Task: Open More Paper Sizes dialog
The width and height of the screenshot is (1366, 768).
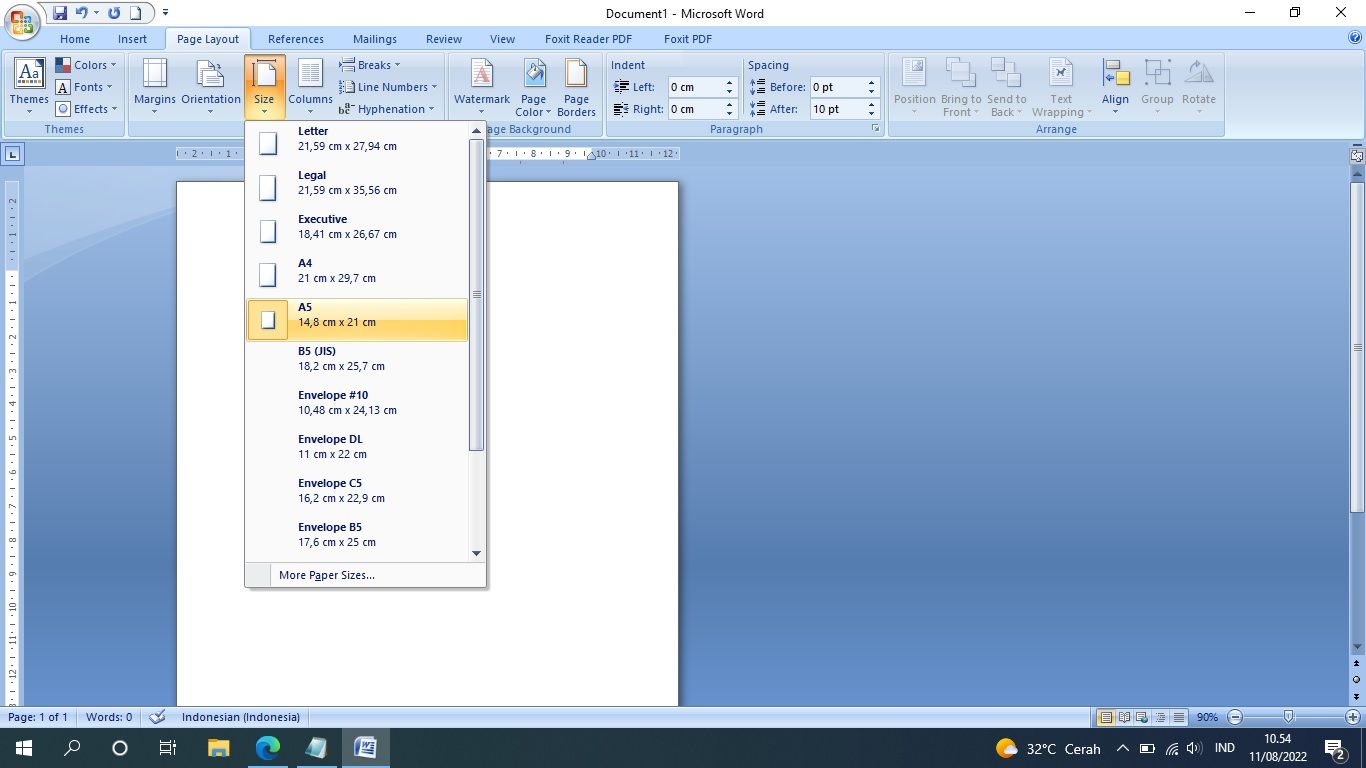Action: (x=366, y=575)
